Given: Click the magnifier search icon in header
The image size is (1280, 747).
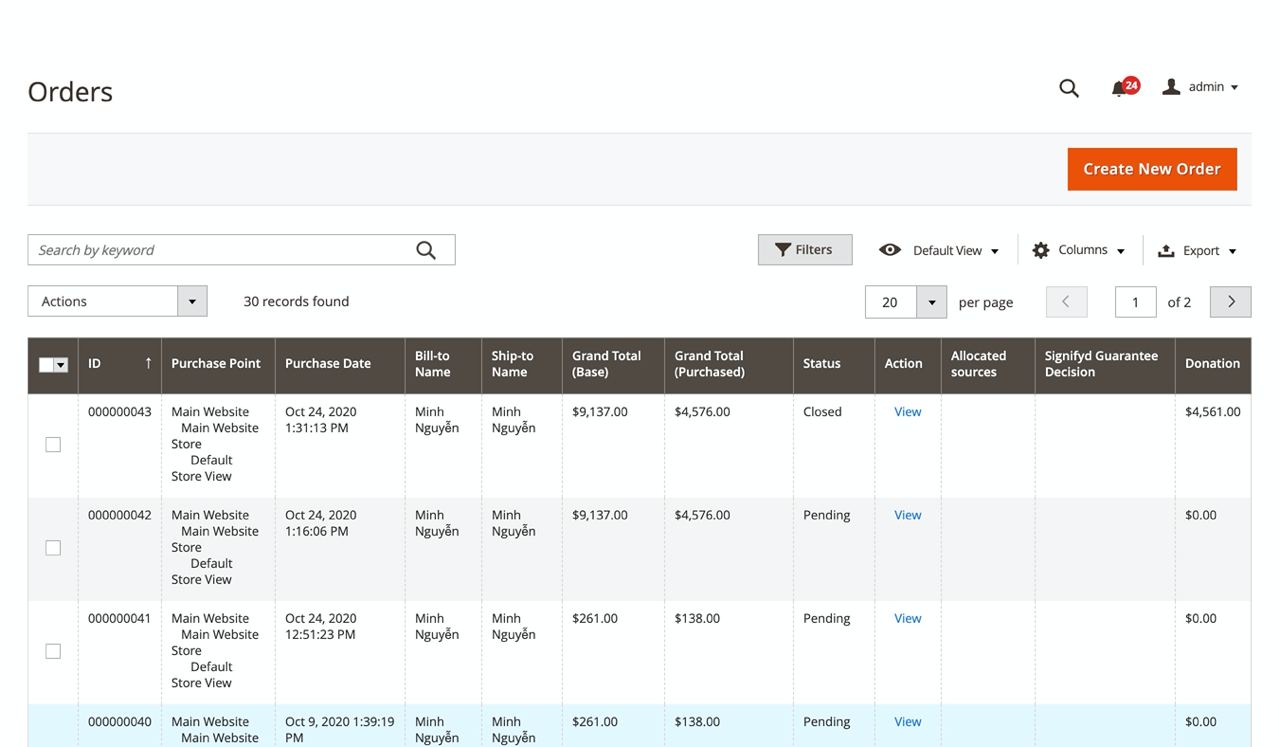Looking at the screenshot, I should point(1069,88).
